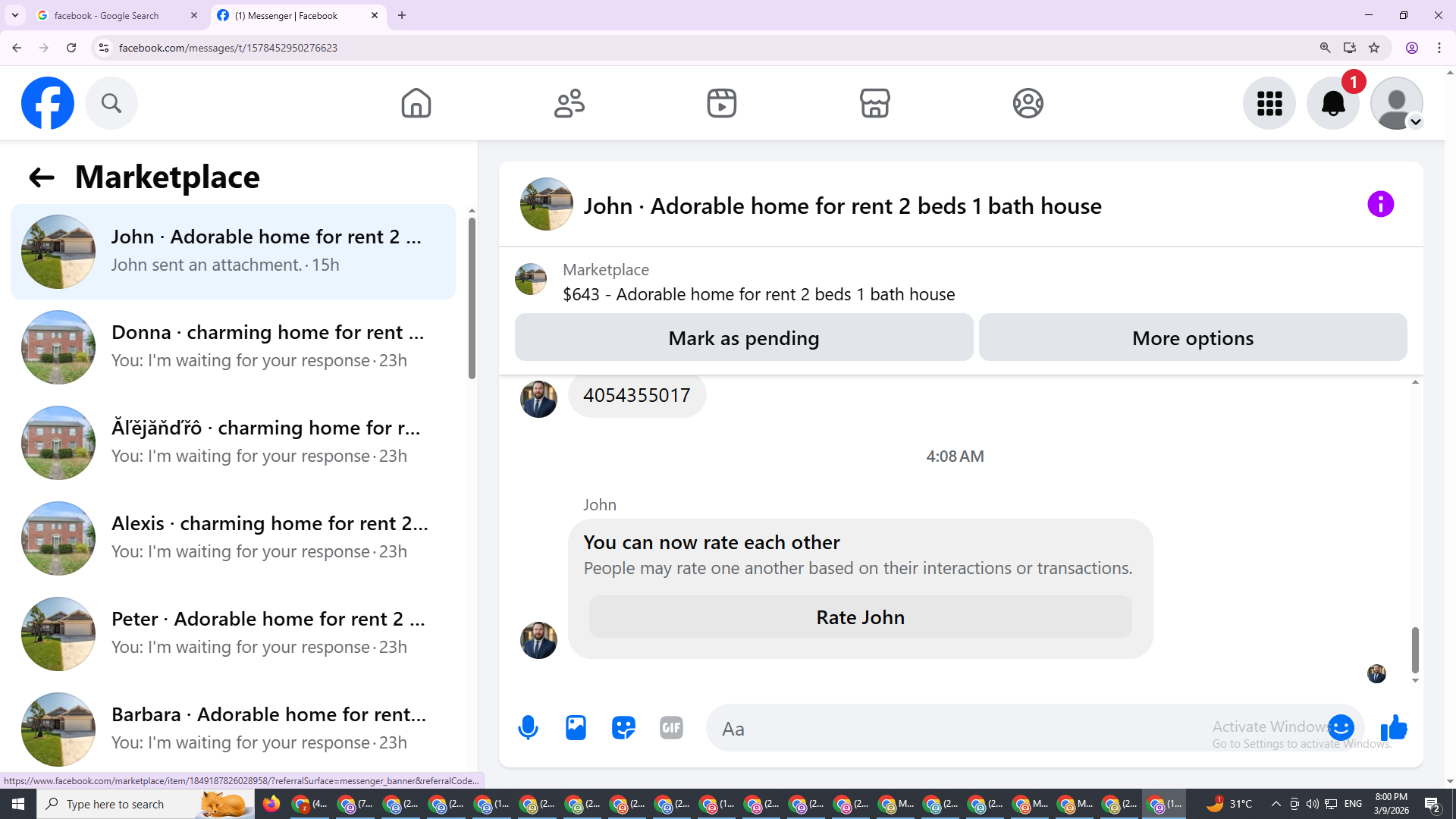Screen dimensions: 1456x819
Task: Open the Facebook apps grid menu
Action: (x=1269, y=103)
